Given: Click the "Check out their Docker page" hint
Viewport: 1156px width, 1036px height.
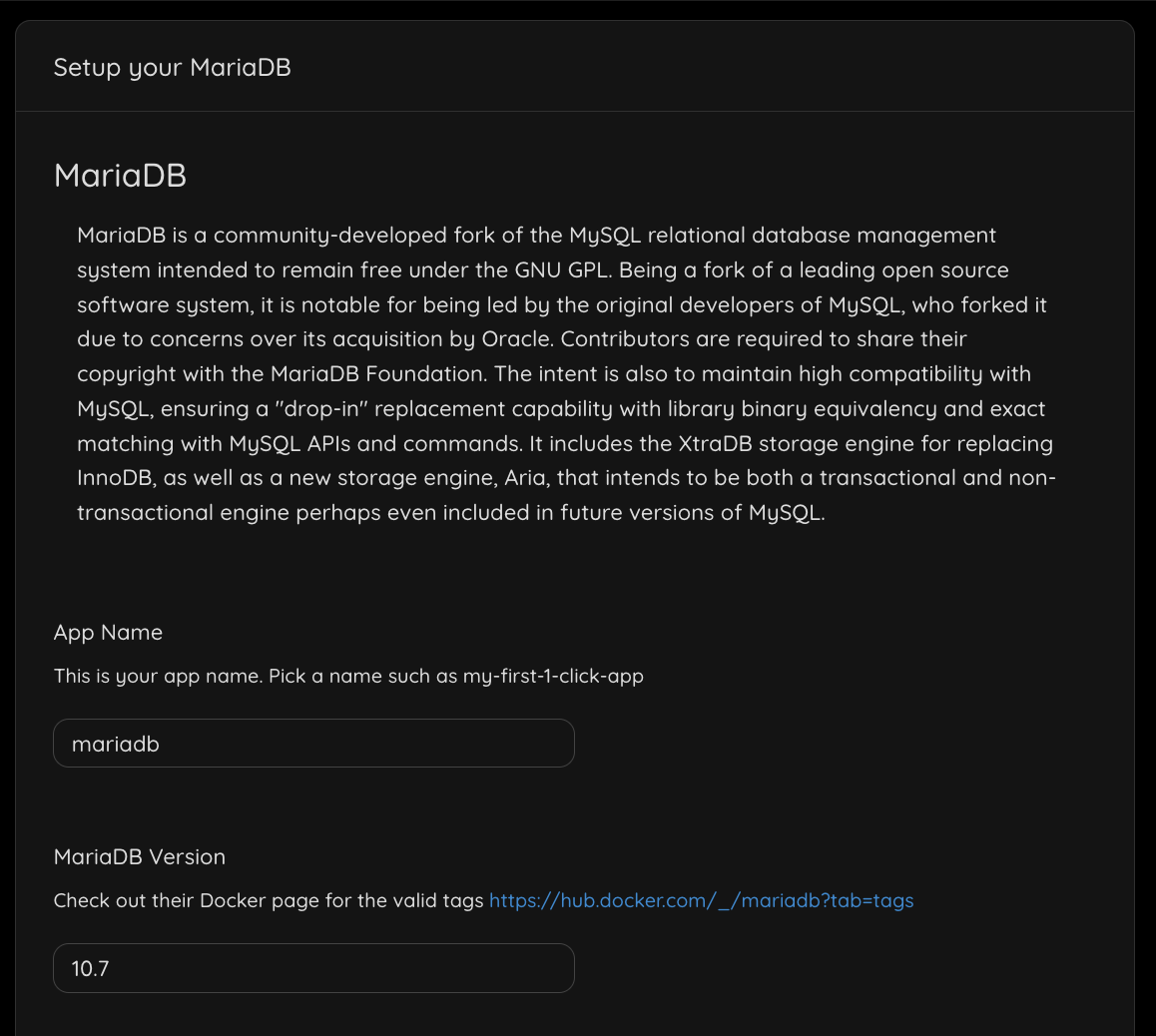Looking at the screenshot, I should point(269,900).
